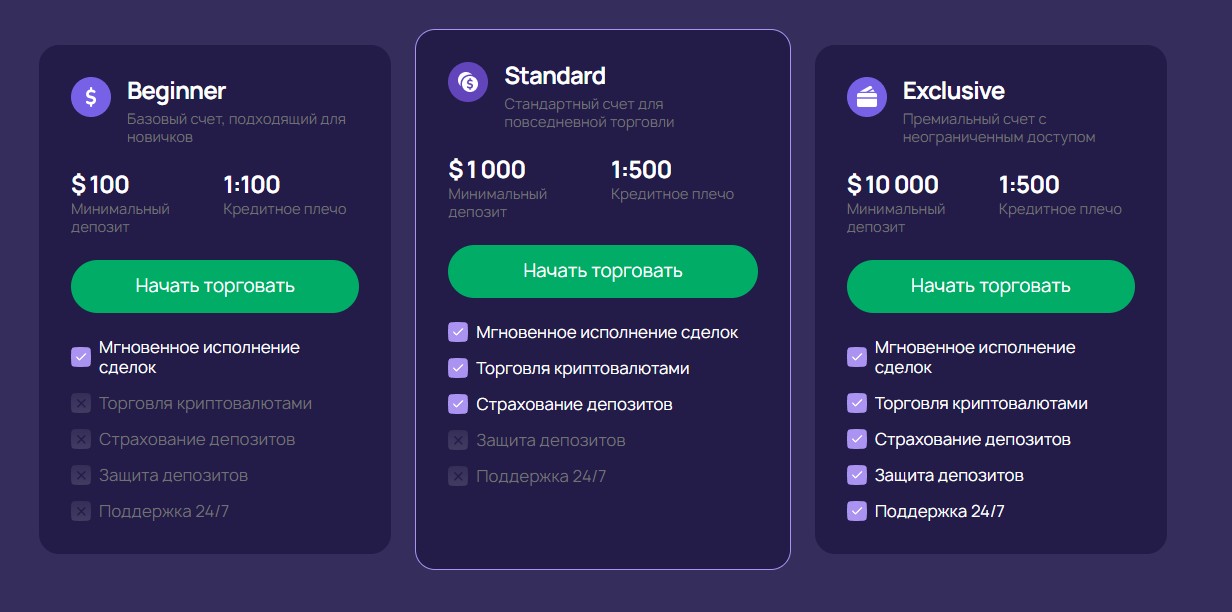Click the Standard plan 1:500 leverage value
This screenshot has height=612, width=1232.
point(641,170)
